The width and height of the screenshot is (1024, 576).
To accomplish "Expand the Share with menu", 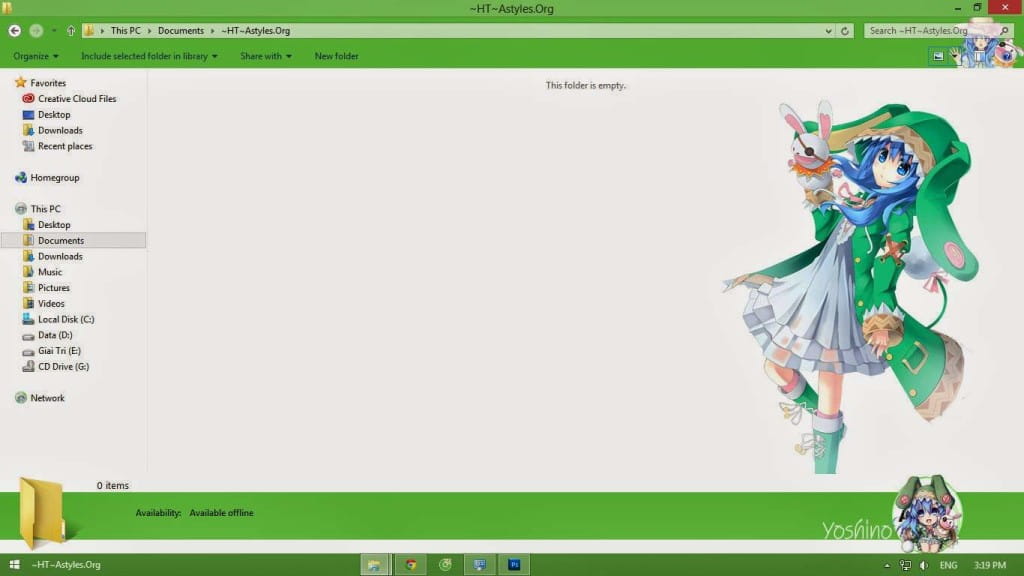I will click(264, 56).
